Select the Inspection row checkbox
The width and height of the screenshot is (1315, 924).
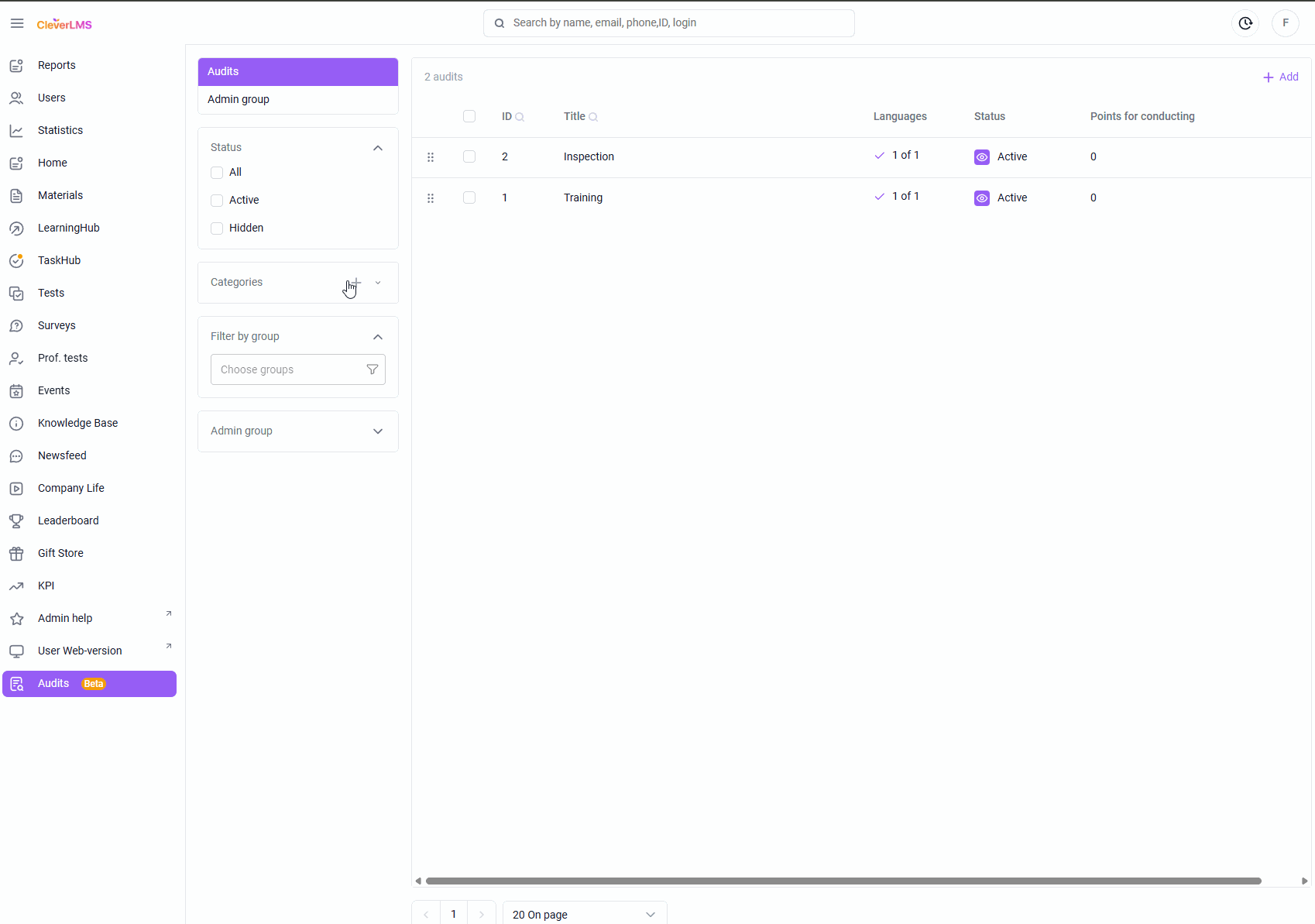tap(469, 156)
